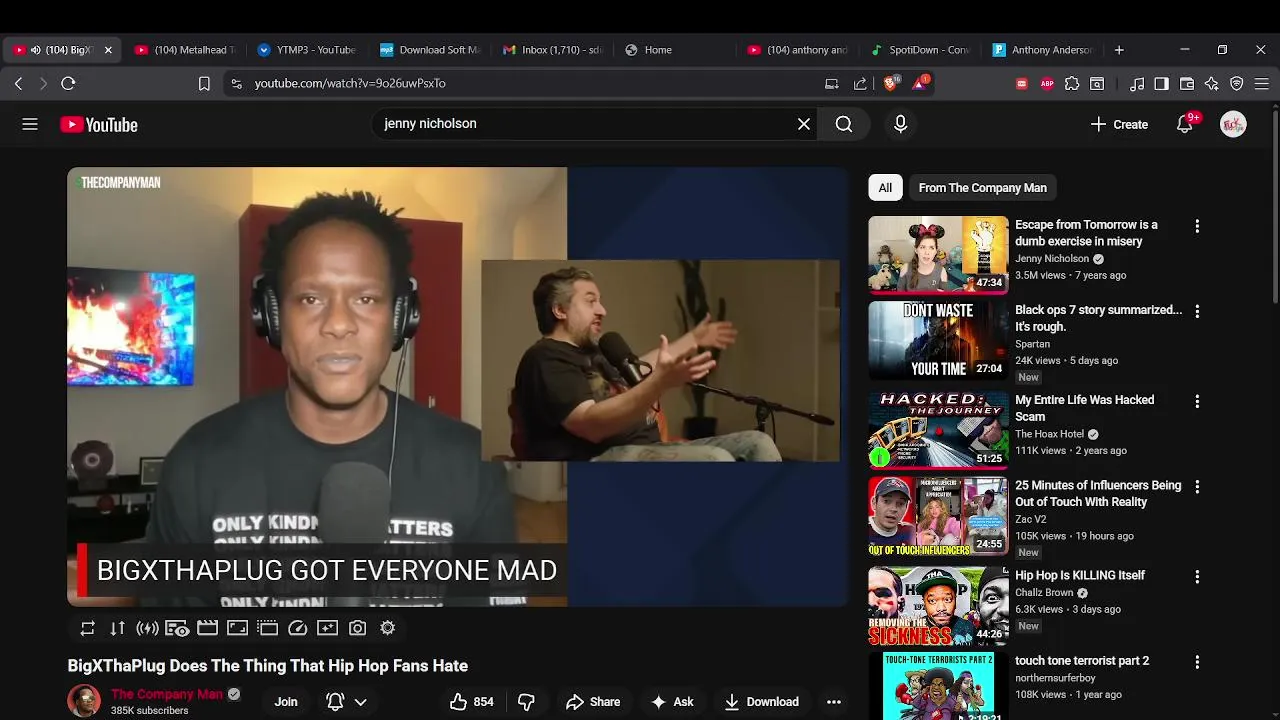This screenshot has width=1280, height=720.
Task: Take a screenshot with the camera icon
Action: (357, 628)
